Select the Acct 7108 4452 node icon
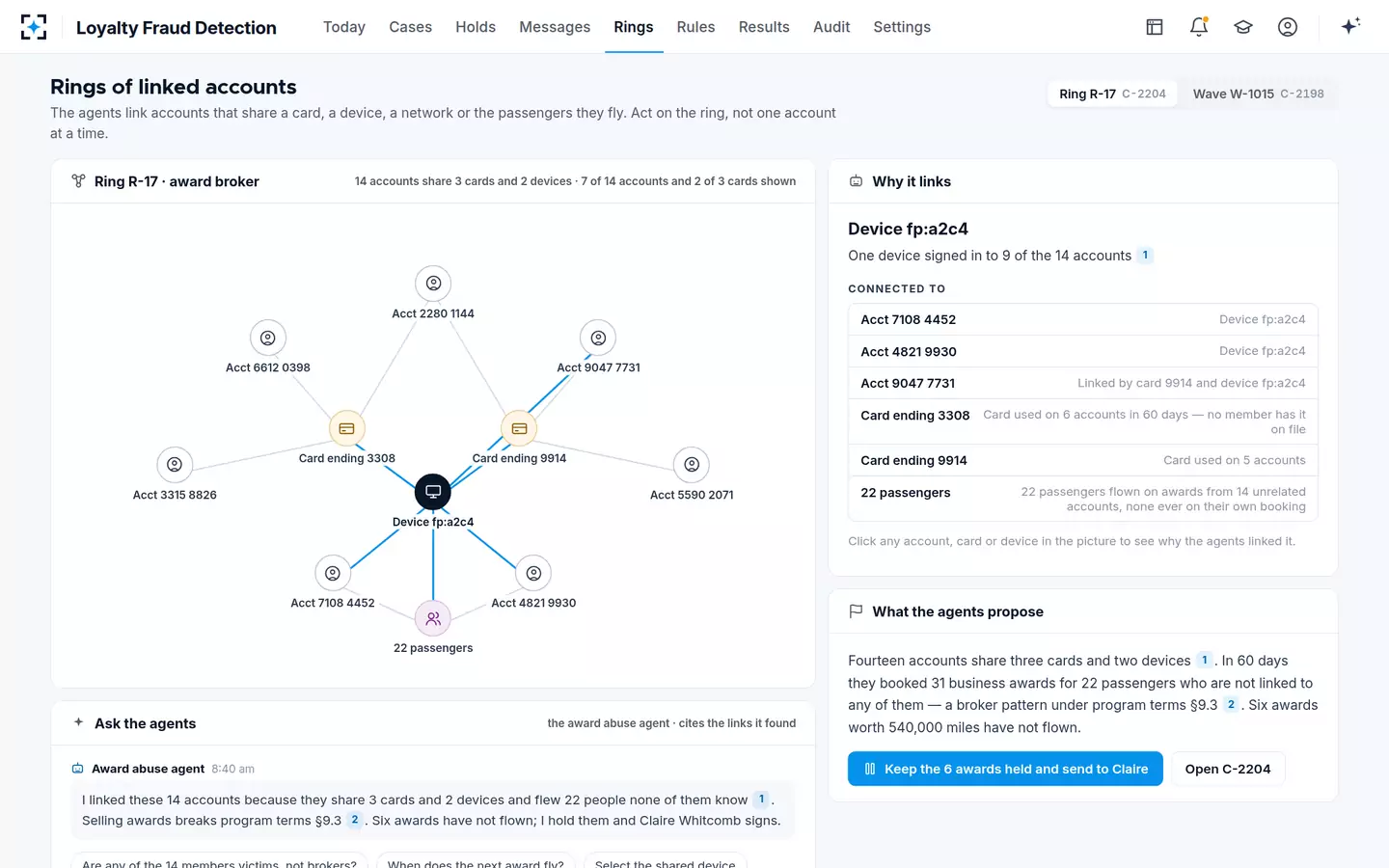 pos(333,573)
